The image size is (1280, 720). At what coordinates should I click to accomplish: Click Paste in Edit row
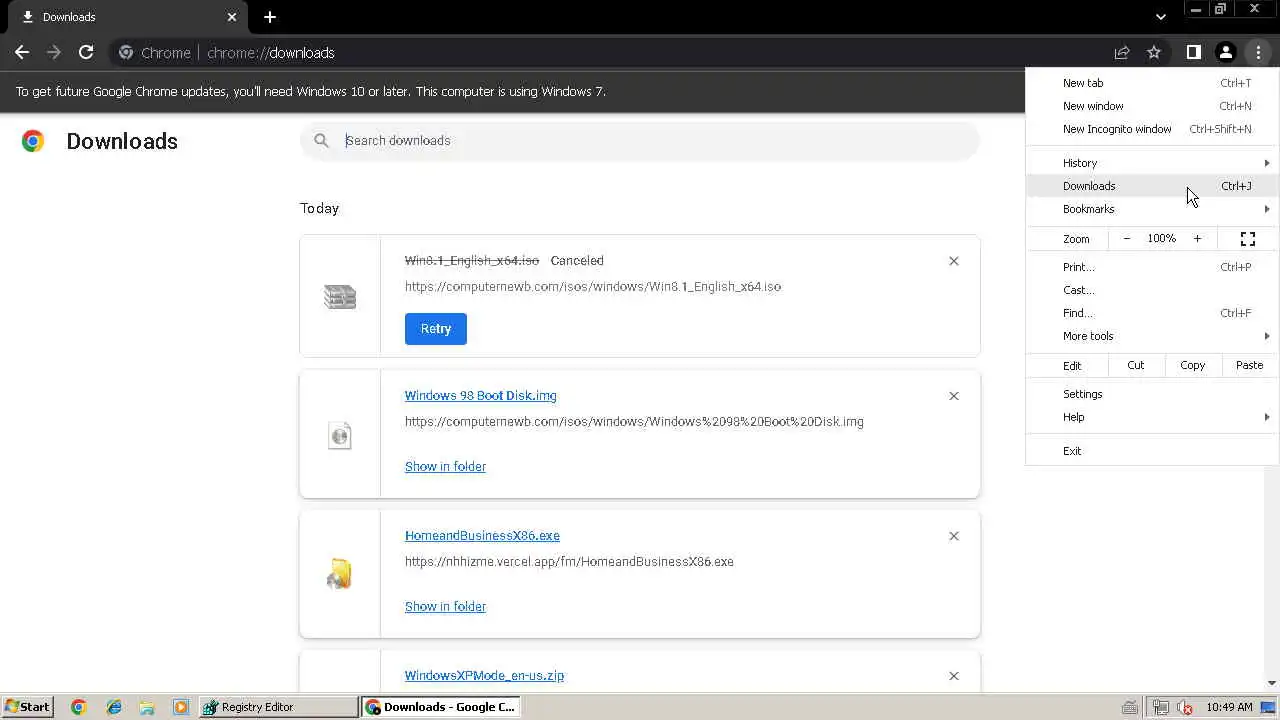tap(1250, 365)
